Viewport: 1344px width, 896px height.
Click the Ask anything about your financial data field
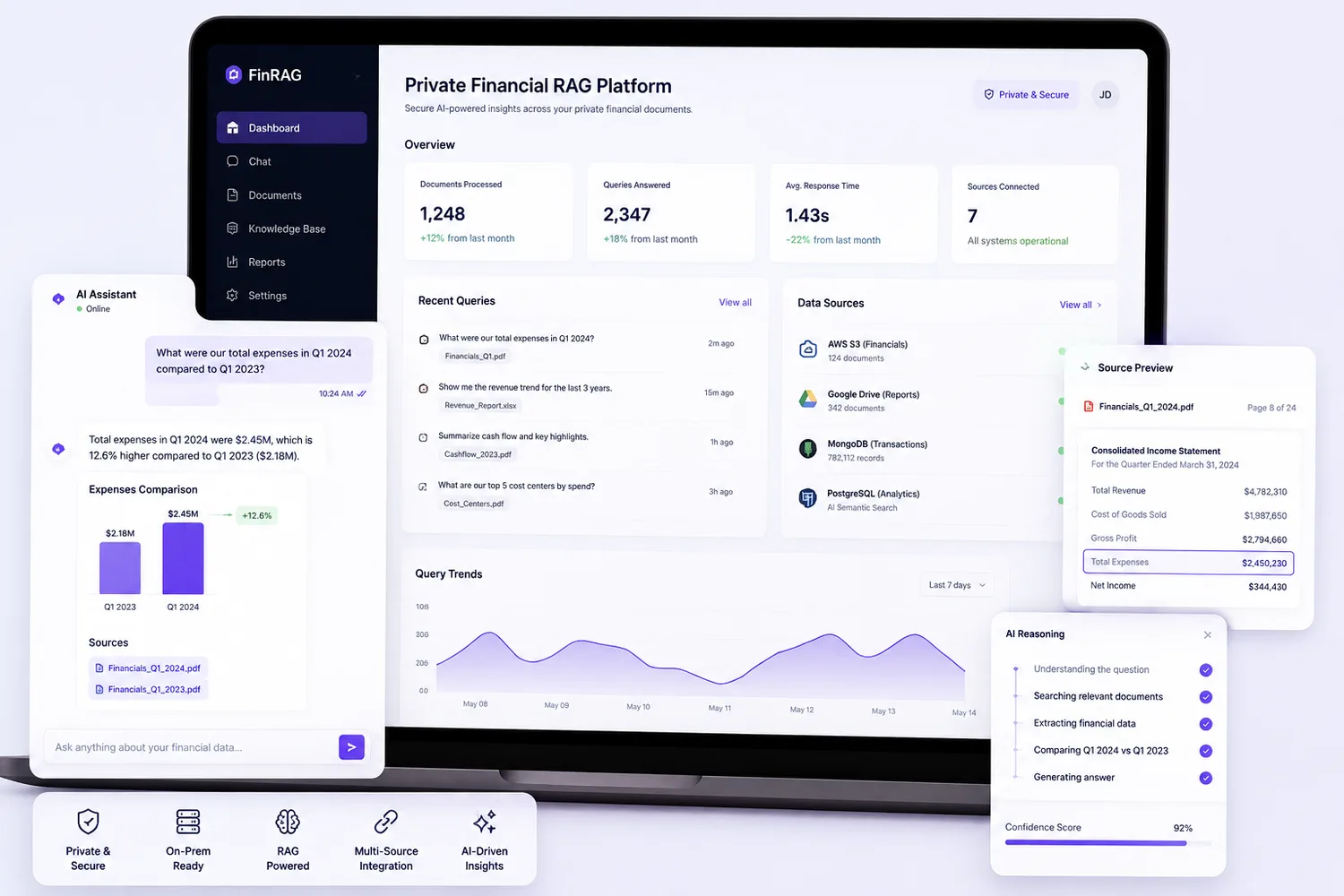click(x=191, y=747)
